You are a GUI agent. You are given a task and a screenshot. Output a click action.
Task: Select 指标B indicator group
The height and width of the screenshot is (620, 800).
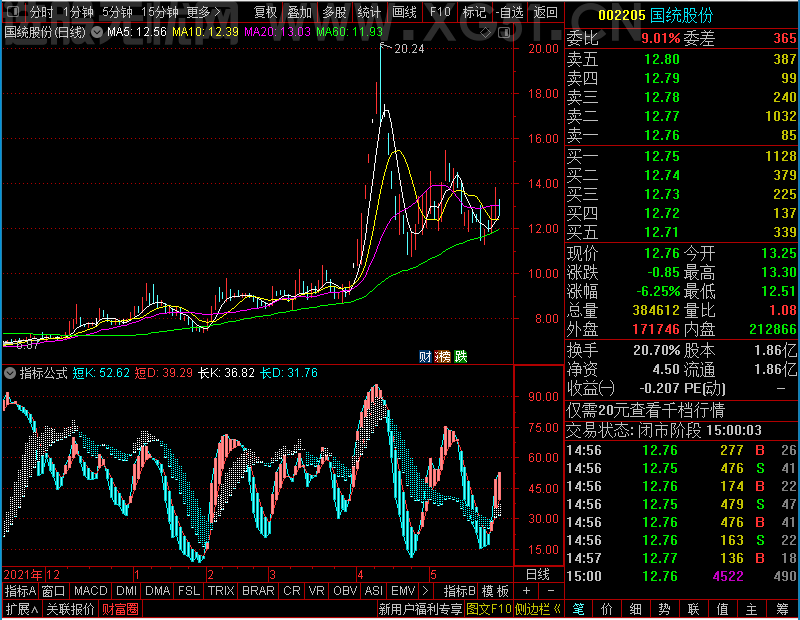(460, 590)
